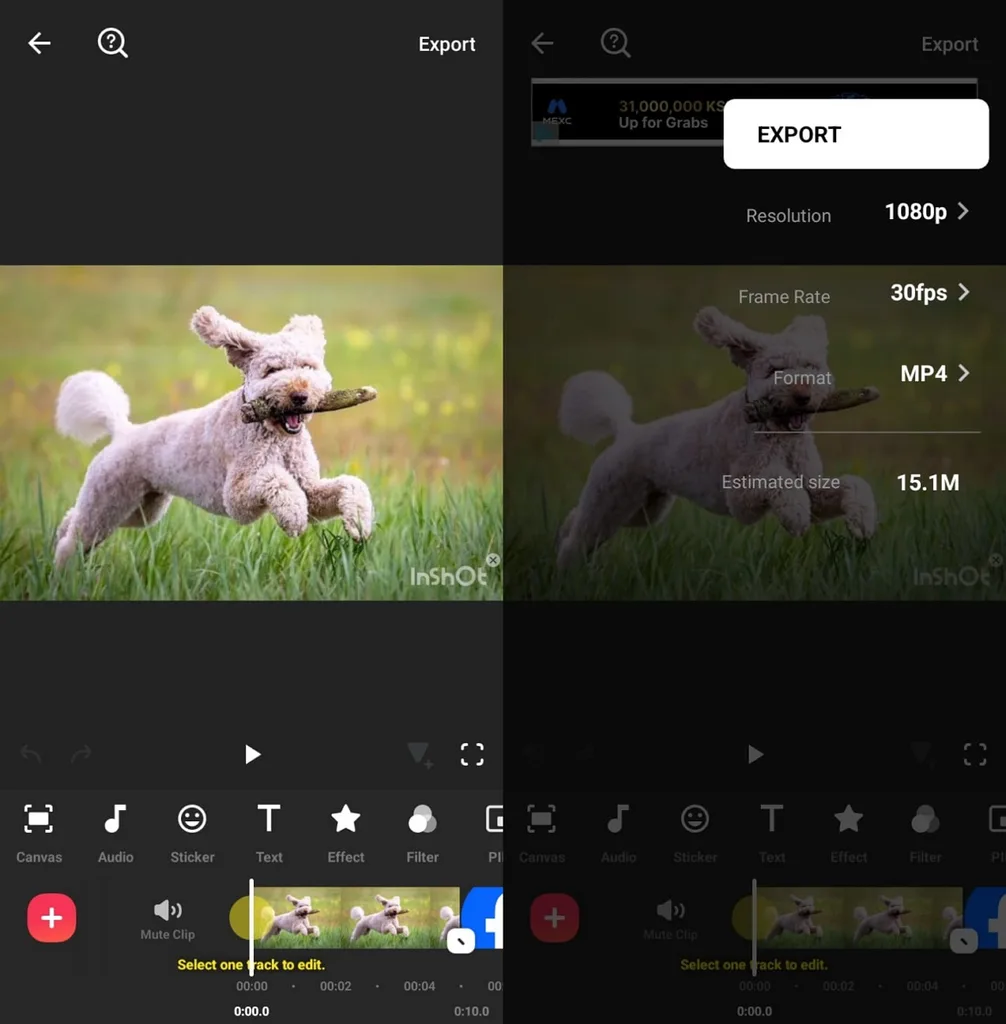Enter fullscreen preview in left screen
Screen dimensions: 1006x1024
tap(472, 754)
